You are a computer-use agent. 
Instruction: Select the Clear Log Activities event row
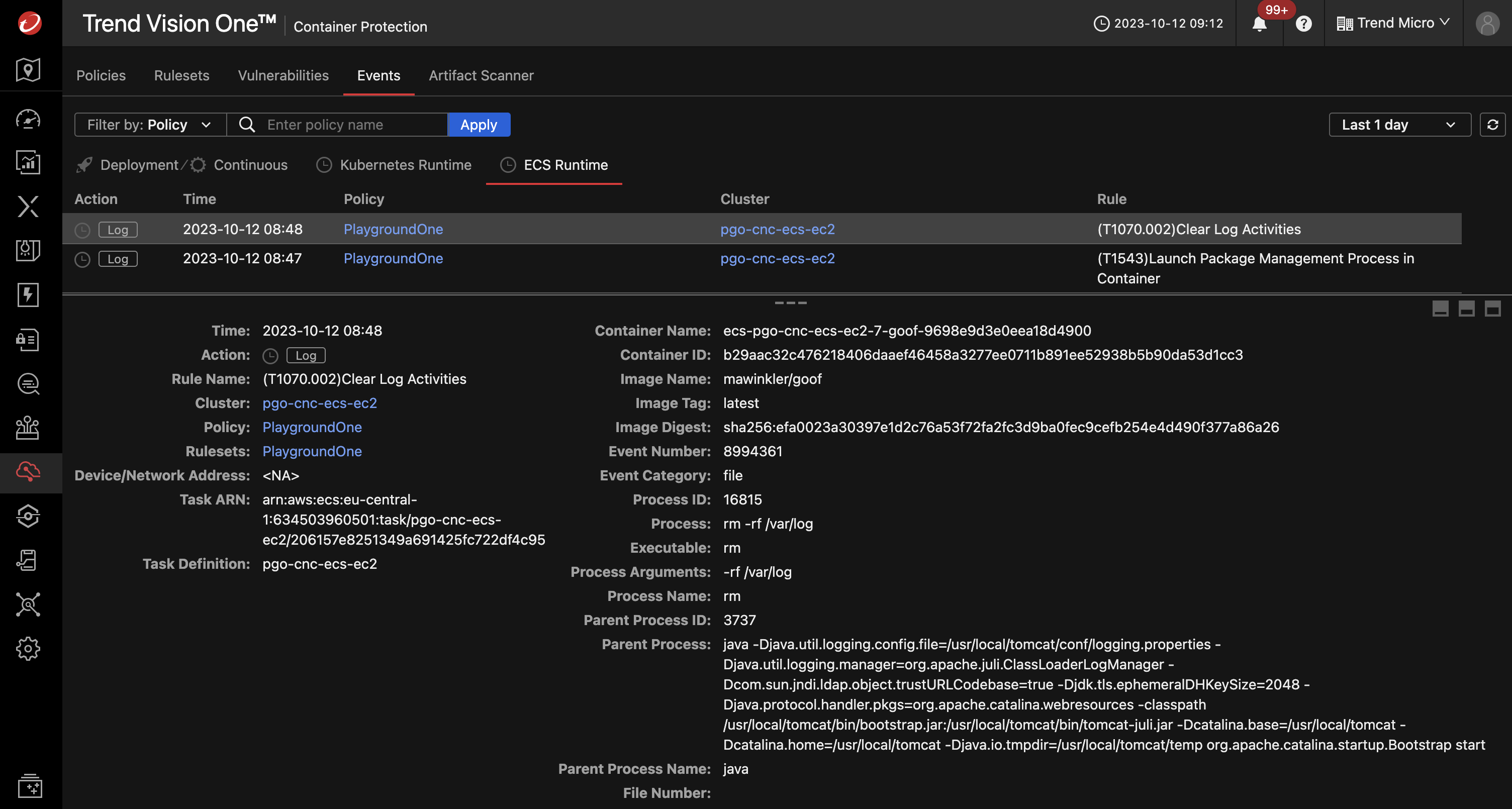pyautogui.click(x=762, y=229)
